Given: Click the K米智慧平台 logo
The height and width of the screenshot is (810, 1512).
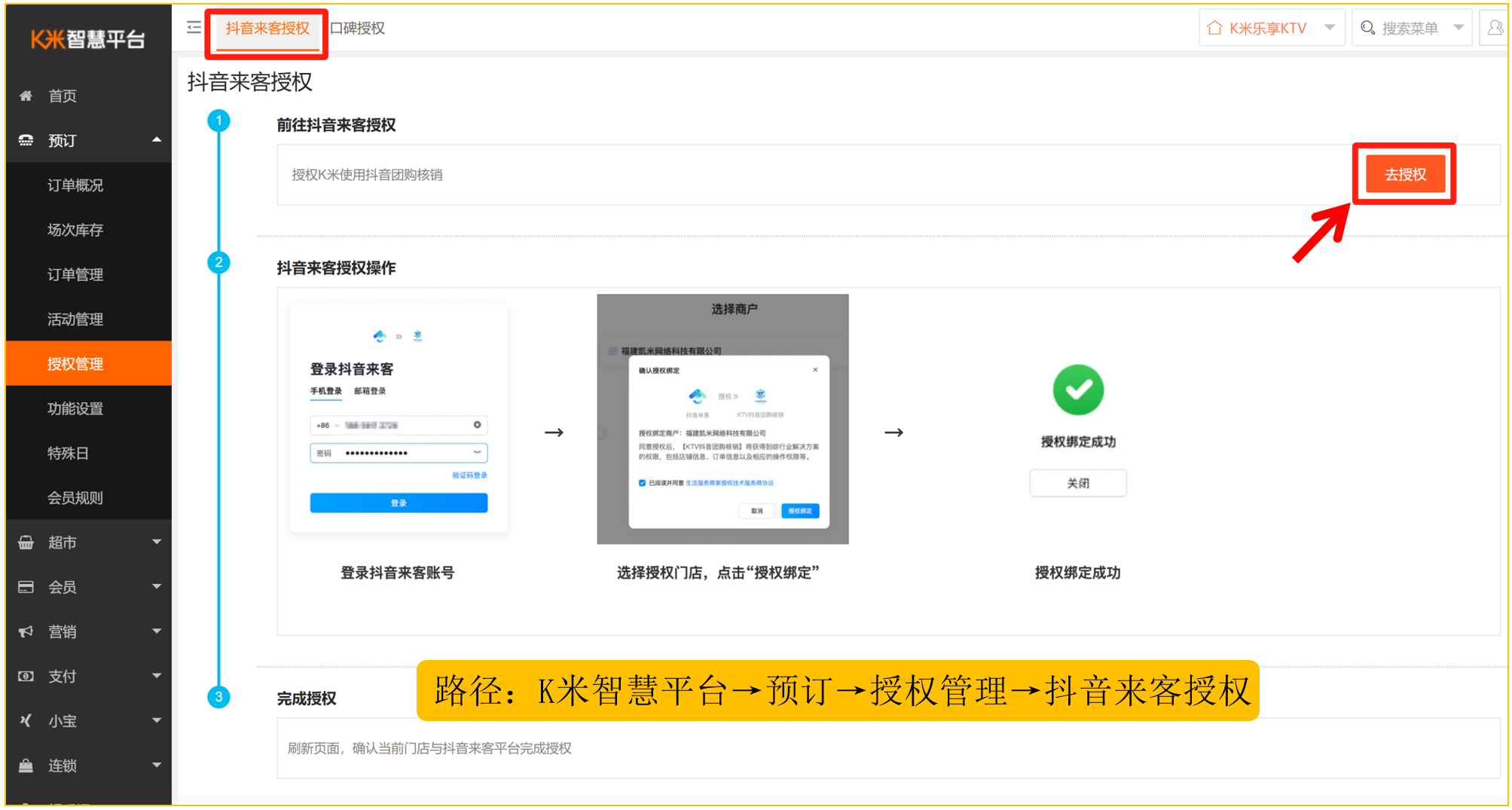Looking at the screenshot, I should coord(87,38).
